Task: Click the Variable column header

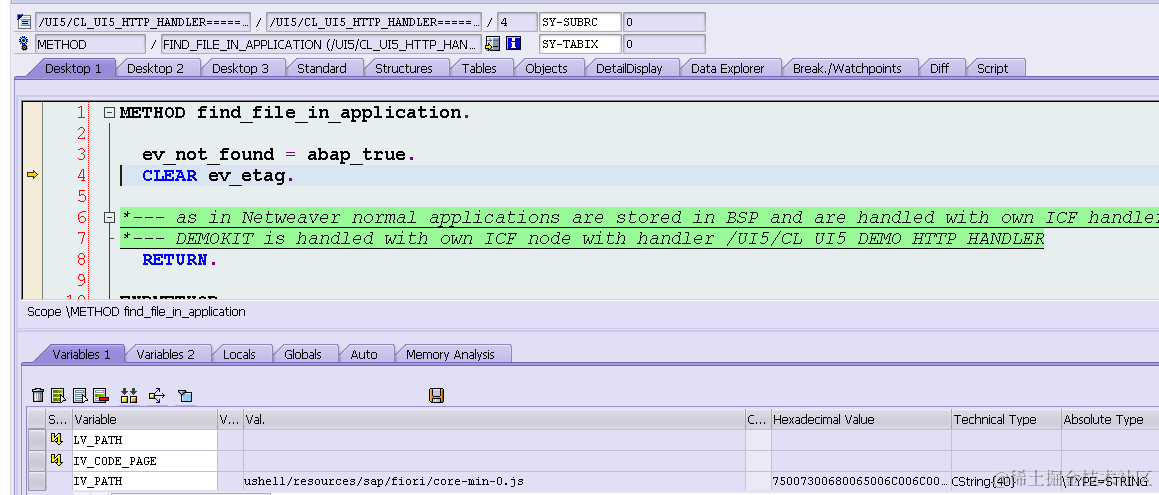Action: [x=145, y=419]
